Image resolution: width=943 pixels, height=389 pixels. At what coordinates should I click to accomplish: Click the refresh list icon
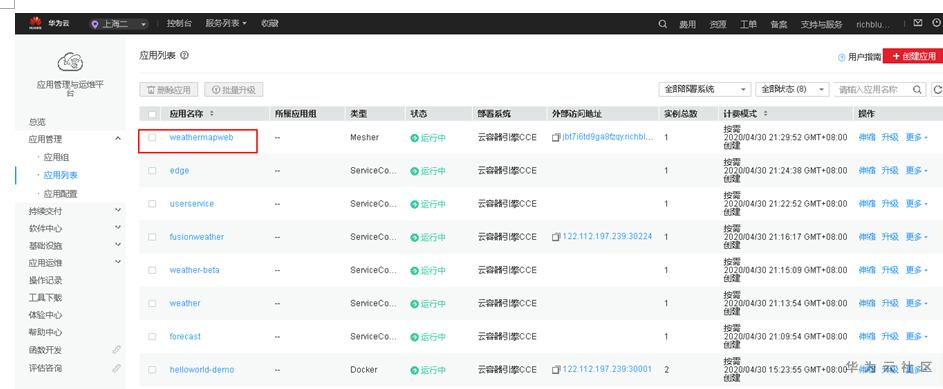(x=937, y=90)
